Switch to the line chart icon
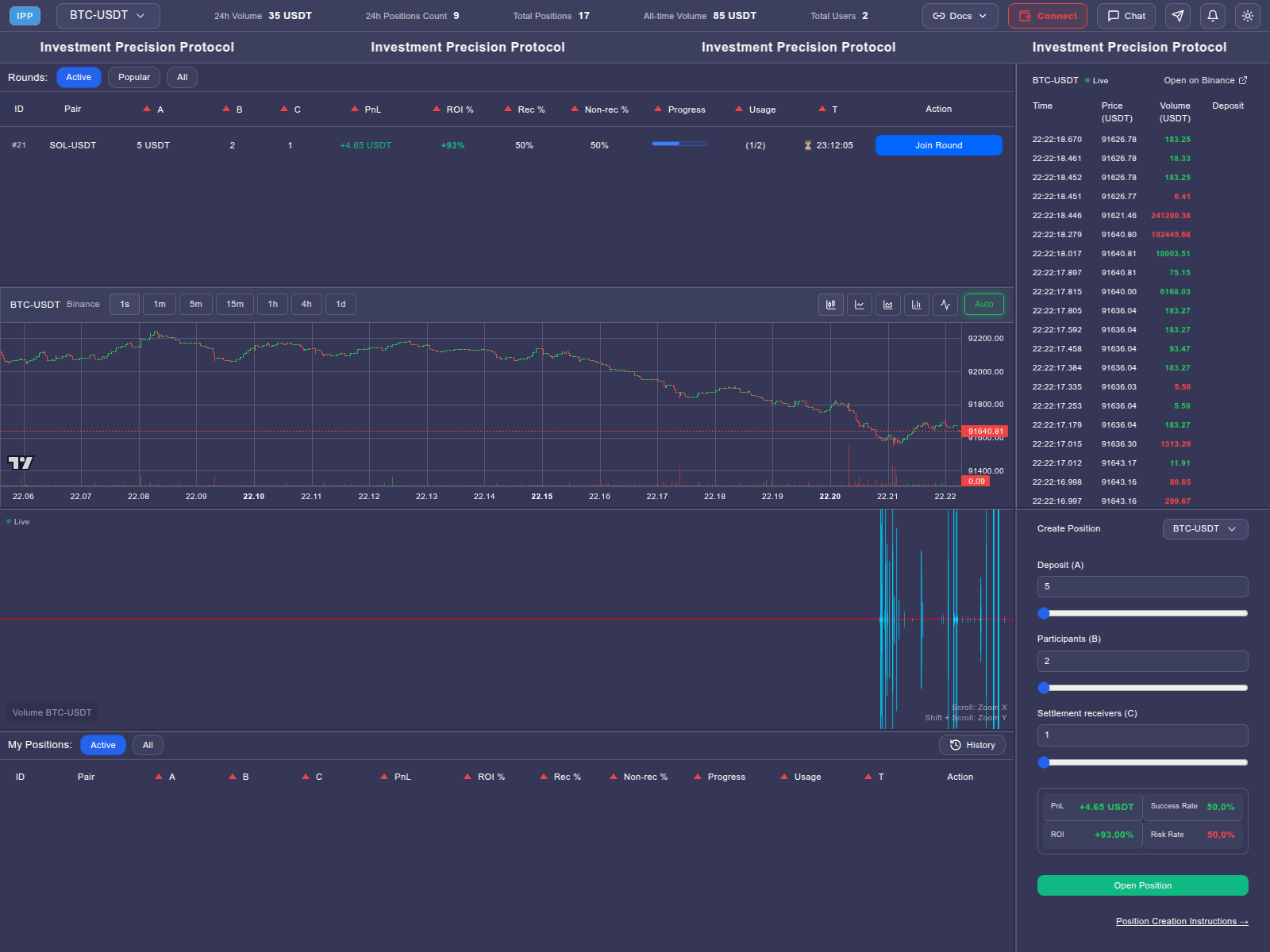This screenshot has height=952, width=1270. 860,305
